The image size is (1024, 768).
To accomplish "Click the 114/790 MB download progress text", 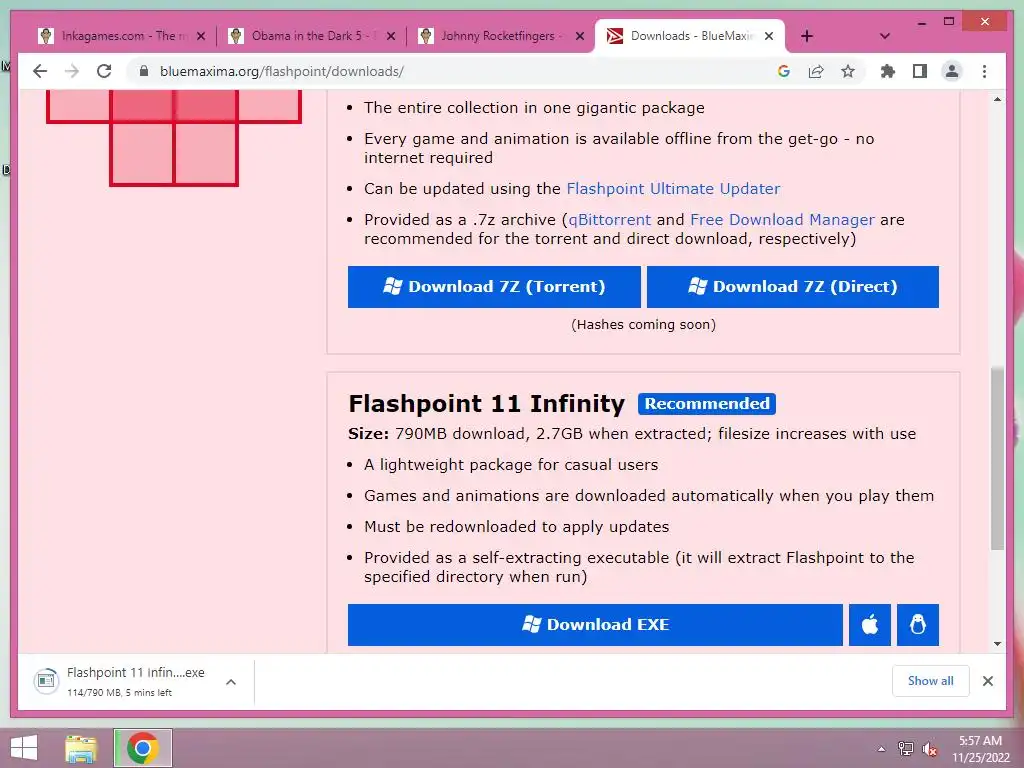I will point(119,692).
